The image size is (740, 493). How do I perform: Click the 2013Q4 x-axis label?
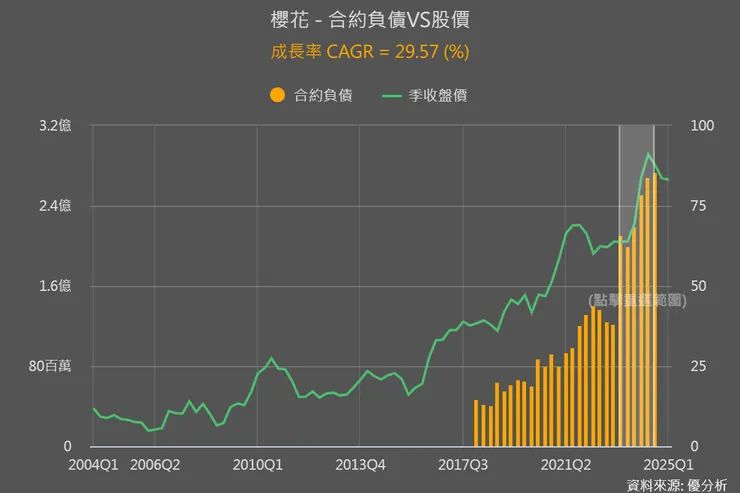click(360, 465)
